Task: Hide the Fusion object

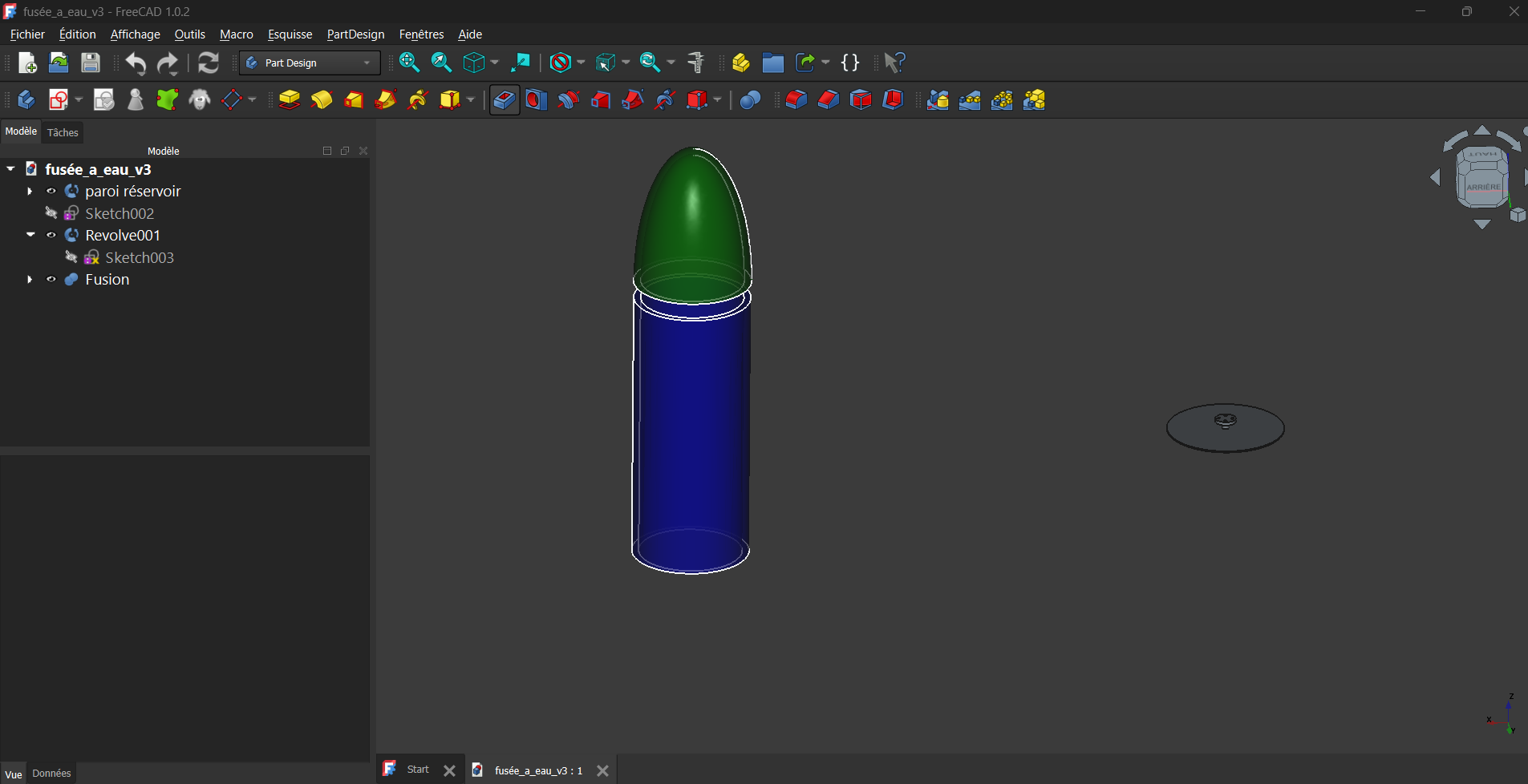Action: (51, 280)
